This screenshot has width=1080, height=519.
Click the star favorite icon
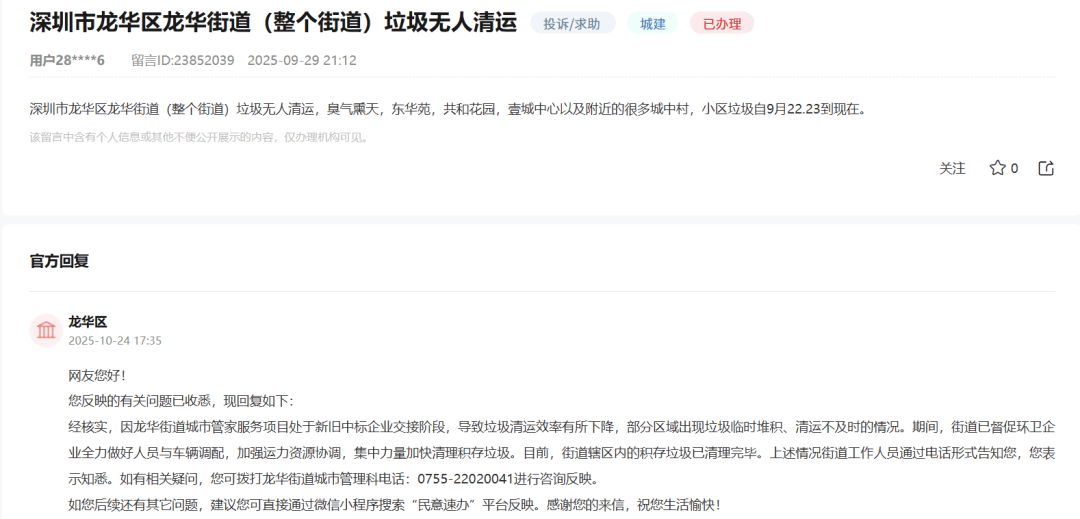997,168
